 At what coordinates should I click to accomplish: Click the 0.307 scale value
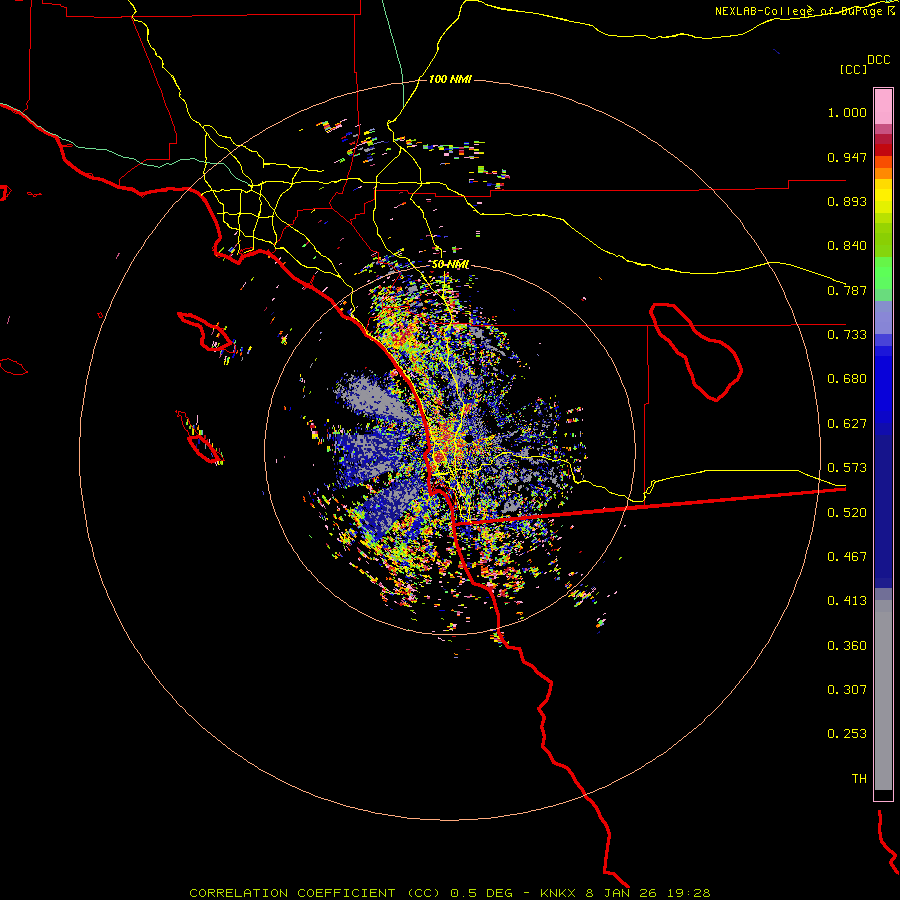point(847,690)
